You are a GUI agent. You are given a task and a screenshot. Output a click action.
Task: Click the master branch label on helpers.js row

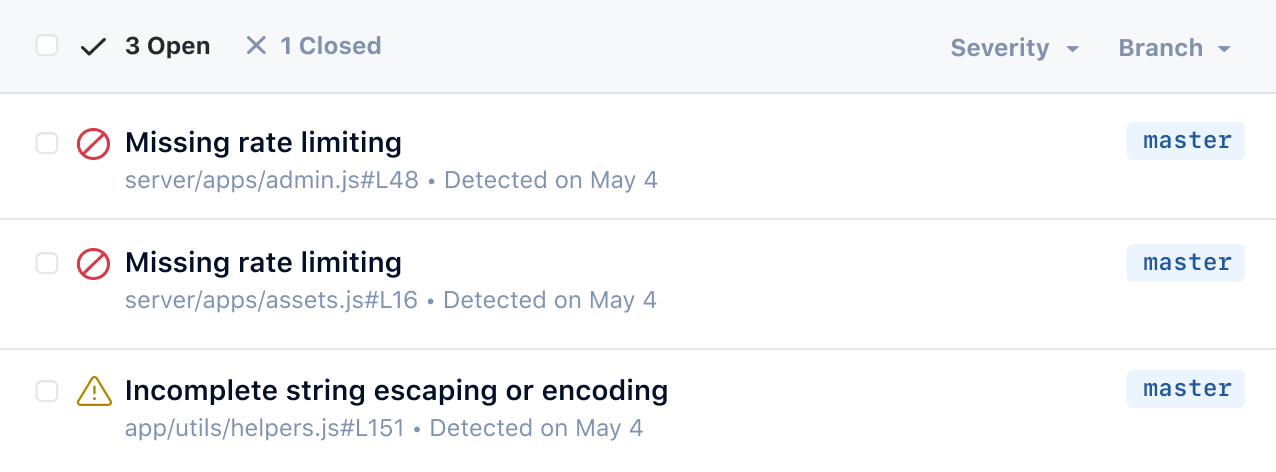pyautogui.click(x=1186, y=388)
